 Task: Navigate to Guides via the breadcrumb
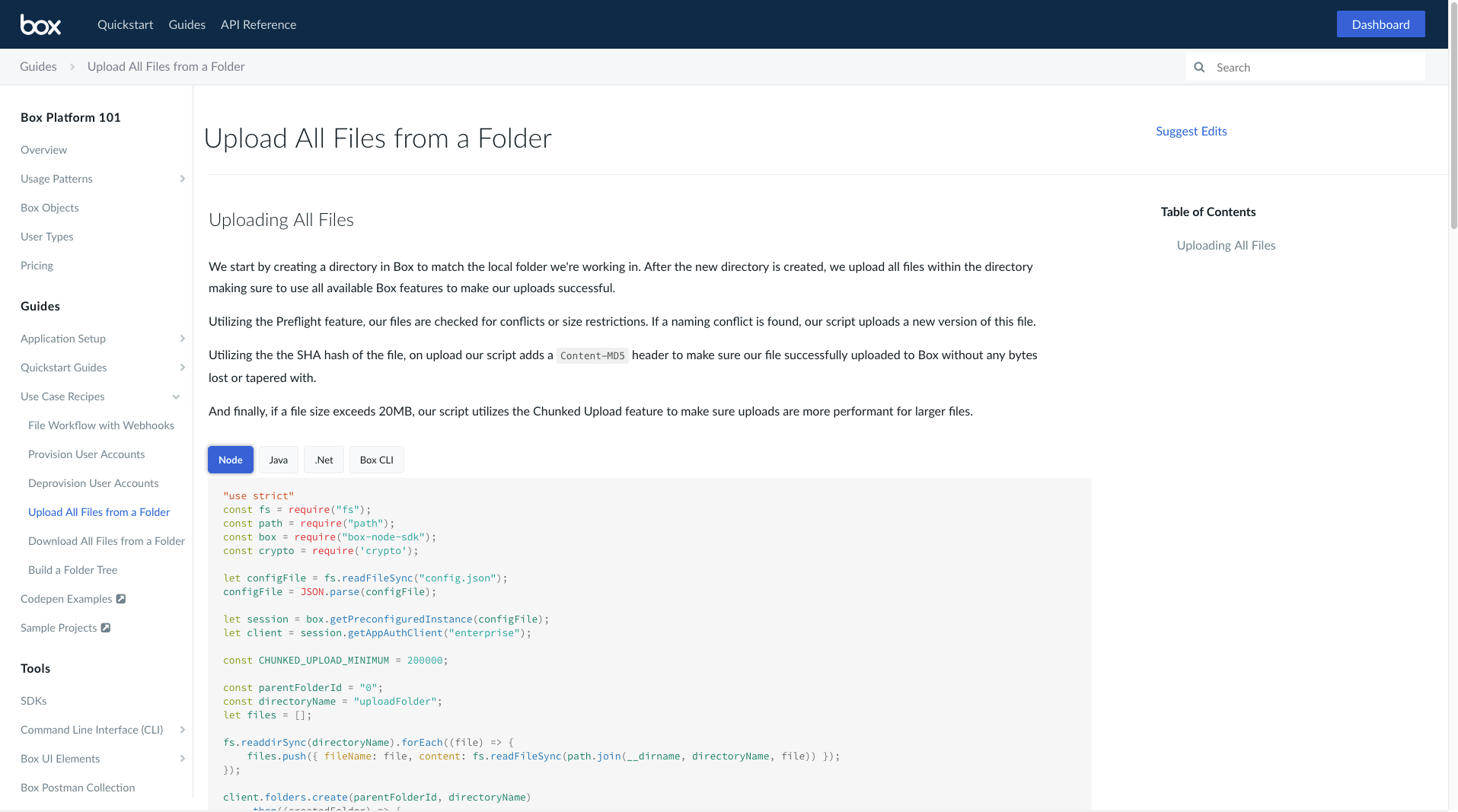coord(38,66)
